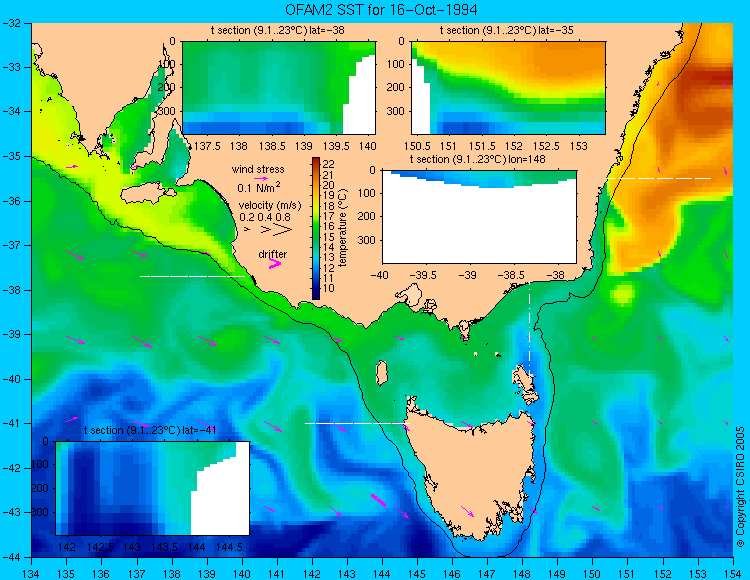
Task: Click the vertical dashed lon=148 section line
Action: click(529, 330)
